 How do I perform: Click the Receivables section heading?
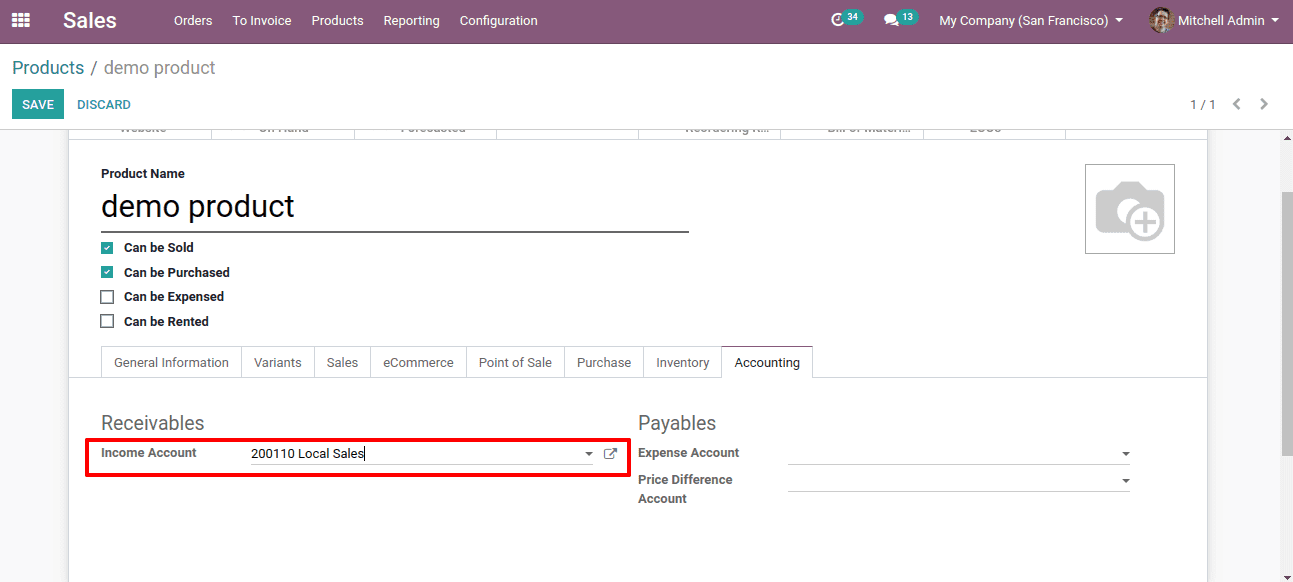point(153,423)
